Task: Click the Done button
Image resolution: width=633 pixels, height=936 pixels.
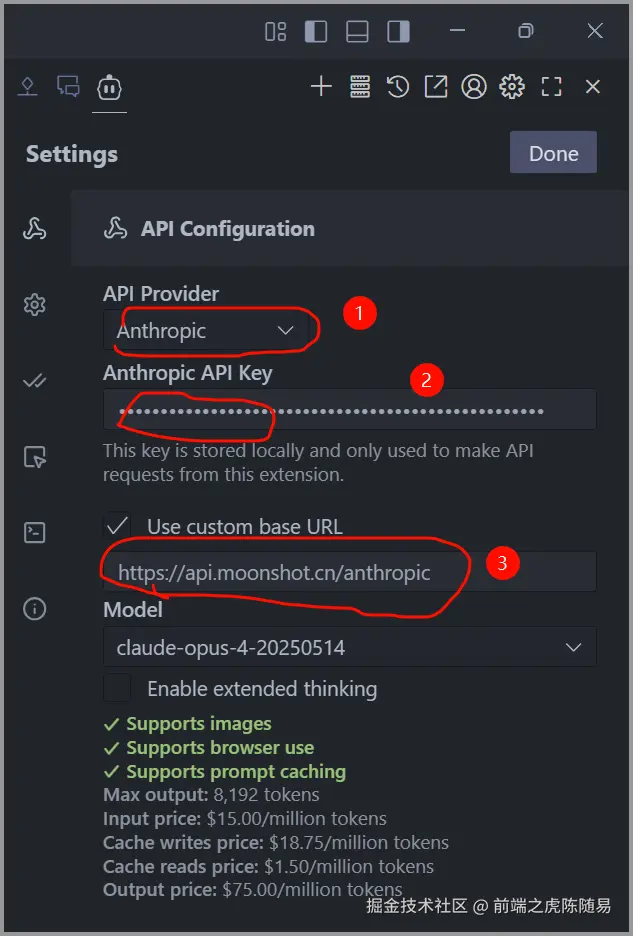Action: 553,153
